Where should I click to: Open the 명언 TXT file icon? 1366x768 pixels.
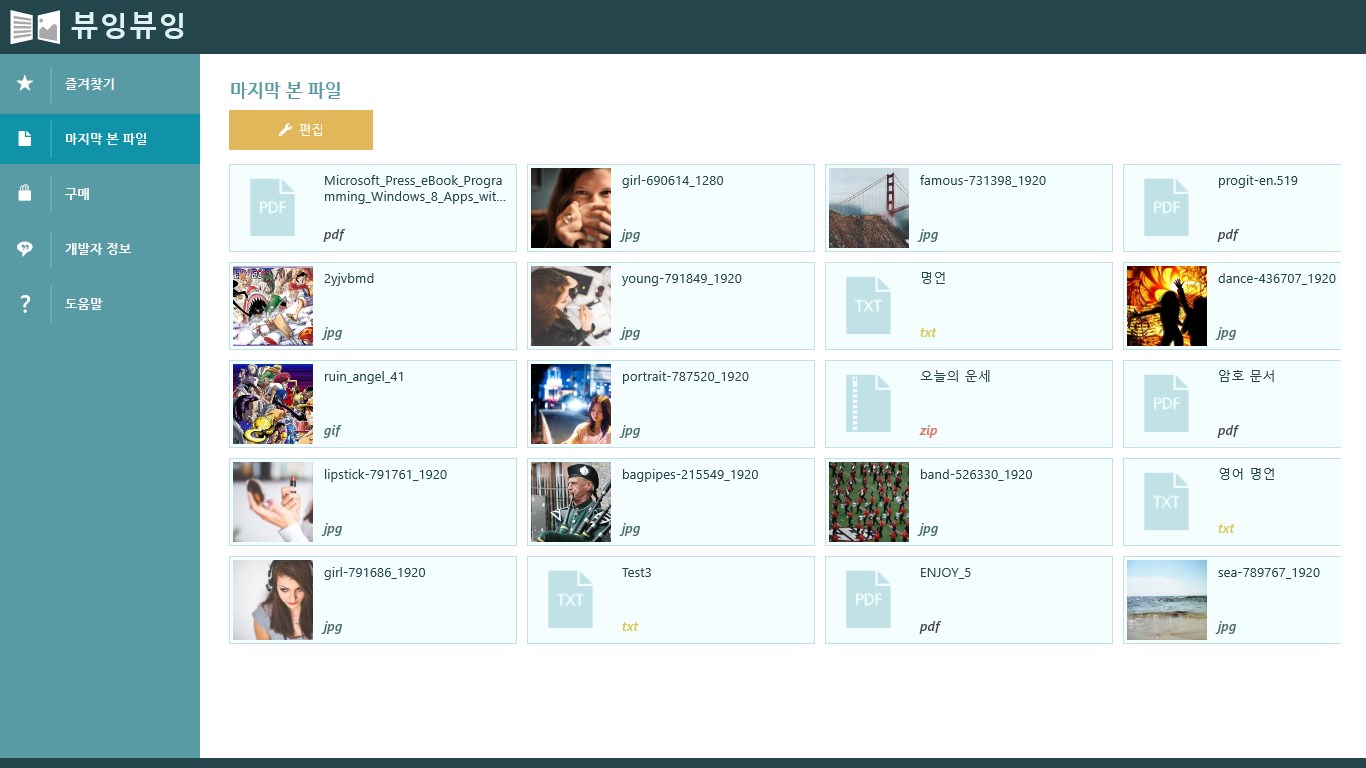click(868, 305)
